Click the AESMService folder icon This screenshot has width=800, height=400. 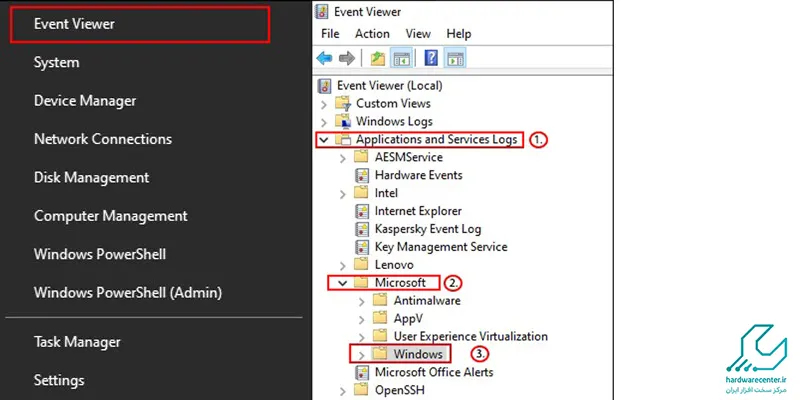tap(361, 157)
